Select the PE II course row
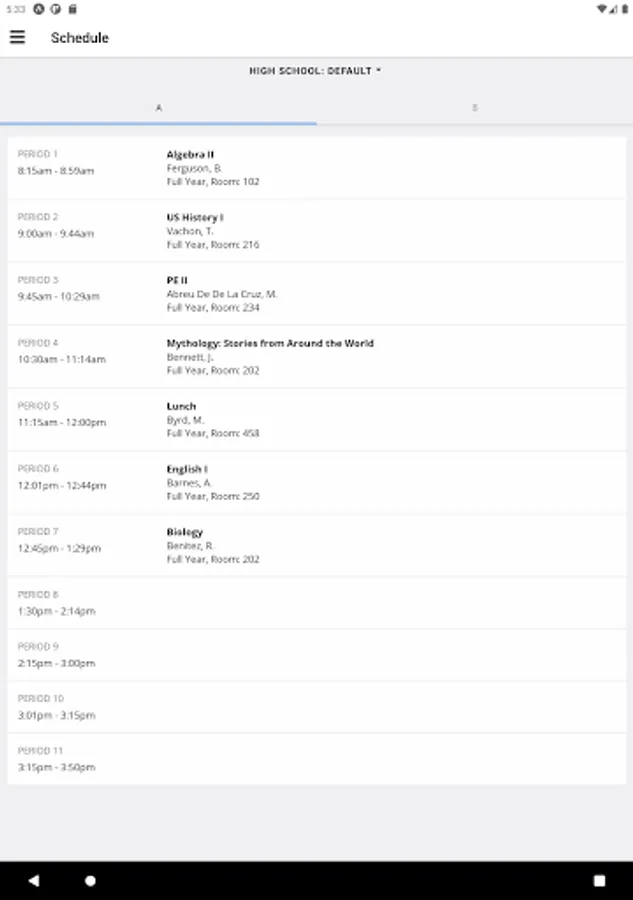 click(x=316, y=294)
